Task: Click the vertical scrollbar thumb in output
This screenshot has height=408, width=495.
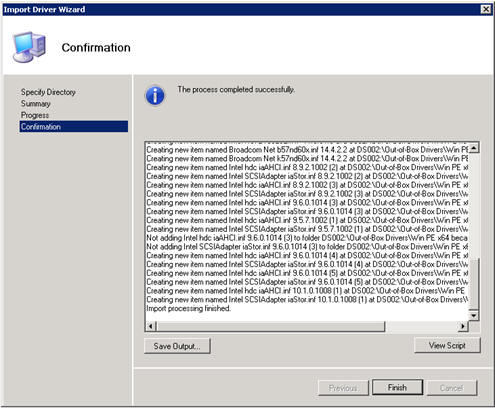Action: click(x=474, y=283)
